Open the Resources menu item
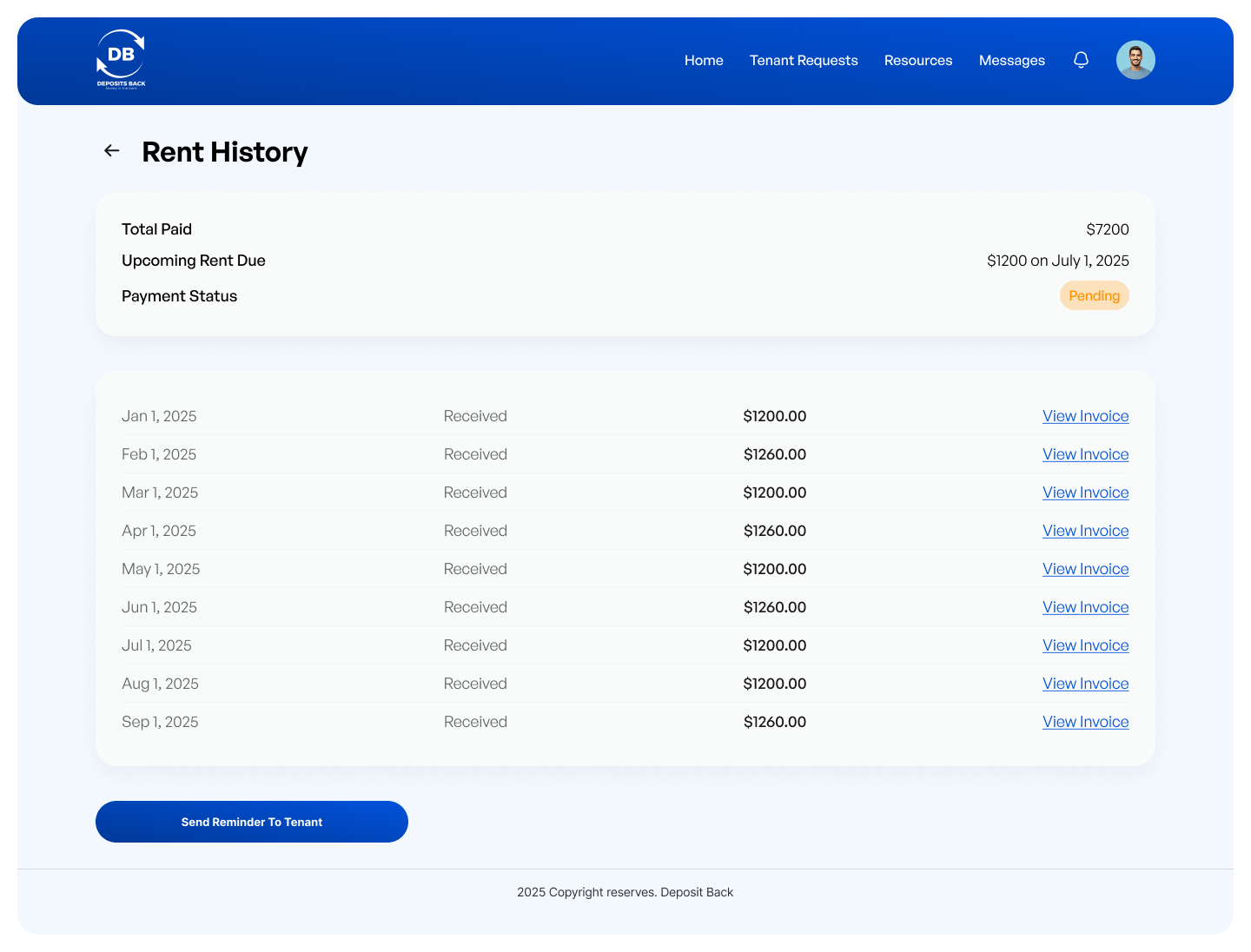Viewport: 1251px width, 952px height. point(917,61)
